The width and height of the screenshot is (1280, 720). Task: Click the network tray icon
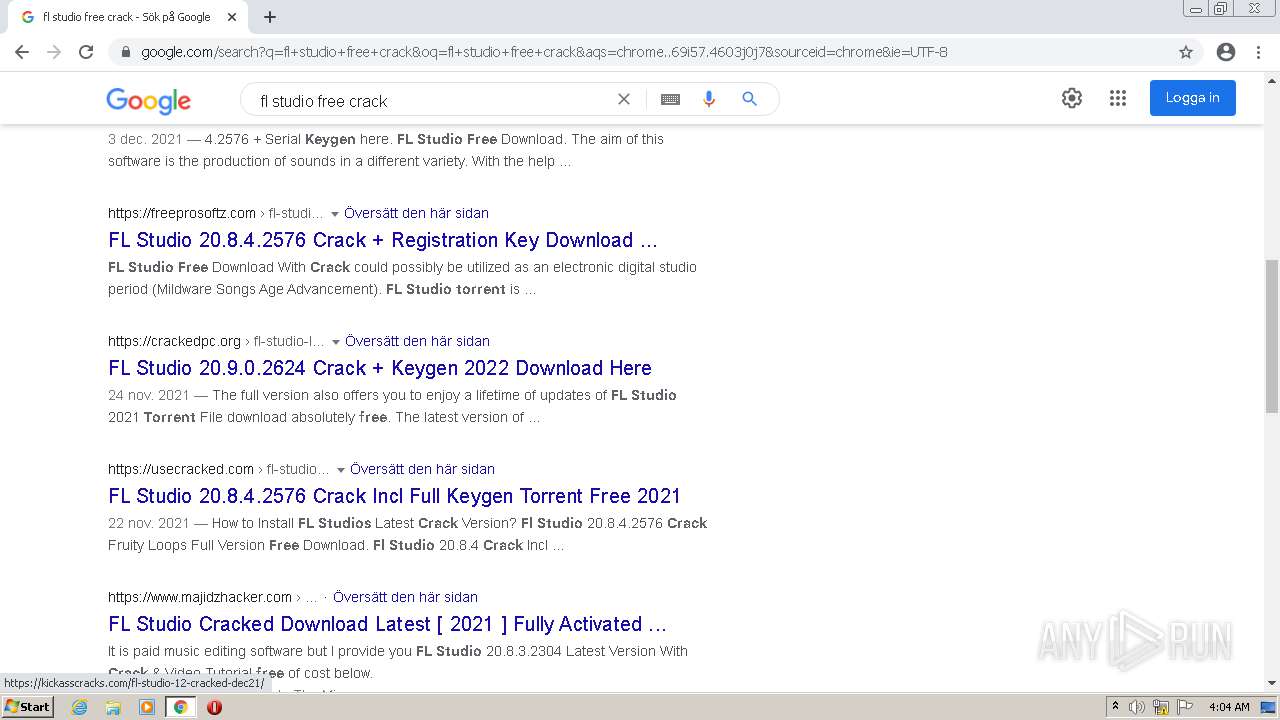point(1161,707)
